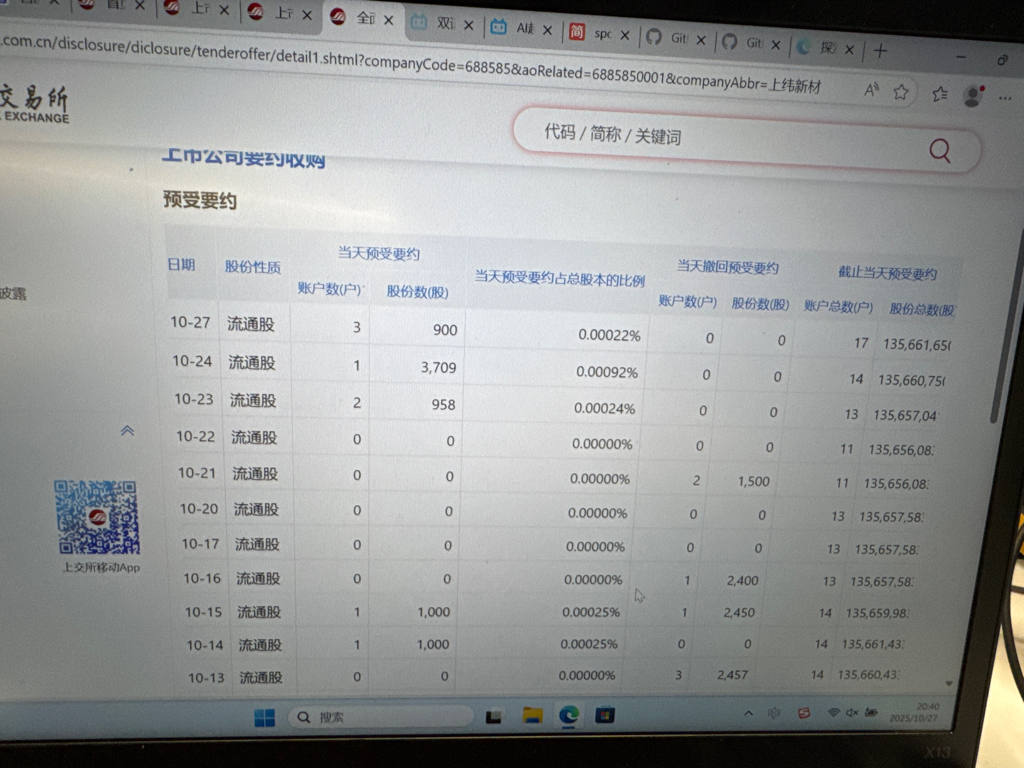Click the 股份性质 column header
This screenshot has height=768, width=1024.
click(252, 266)
